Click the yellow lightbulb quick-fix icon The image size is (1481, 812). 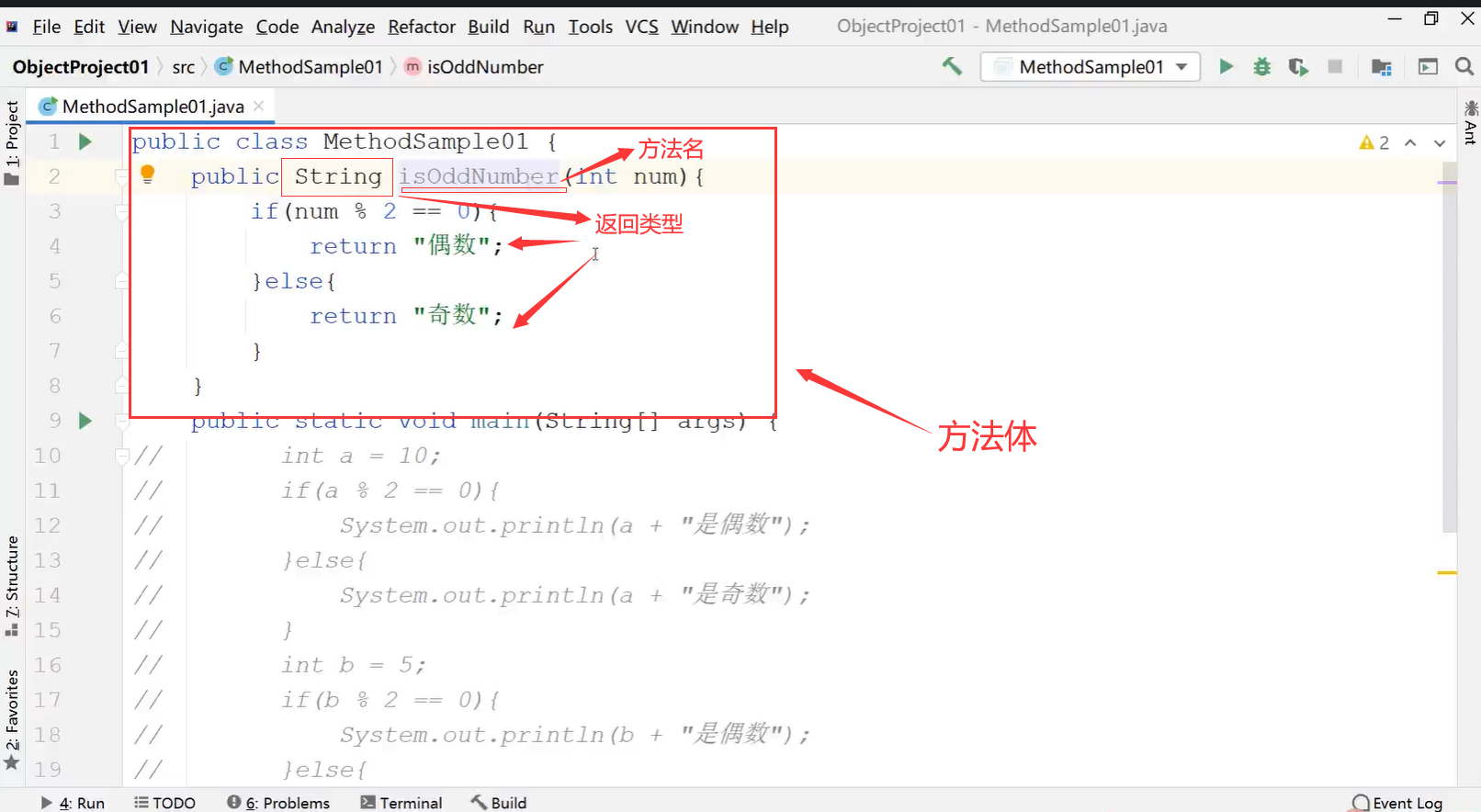click(147, 174)
